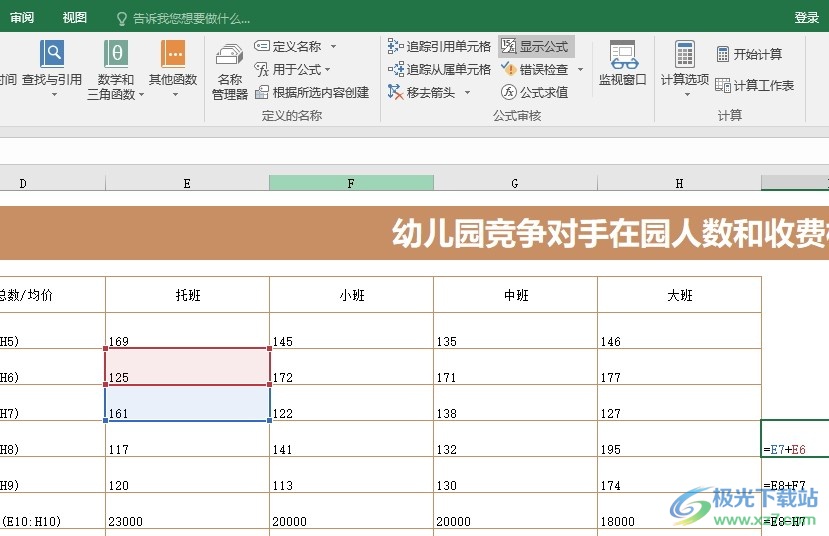Select cell with value 172
Screen dimensions: 829x536
[x=351, y=366]
